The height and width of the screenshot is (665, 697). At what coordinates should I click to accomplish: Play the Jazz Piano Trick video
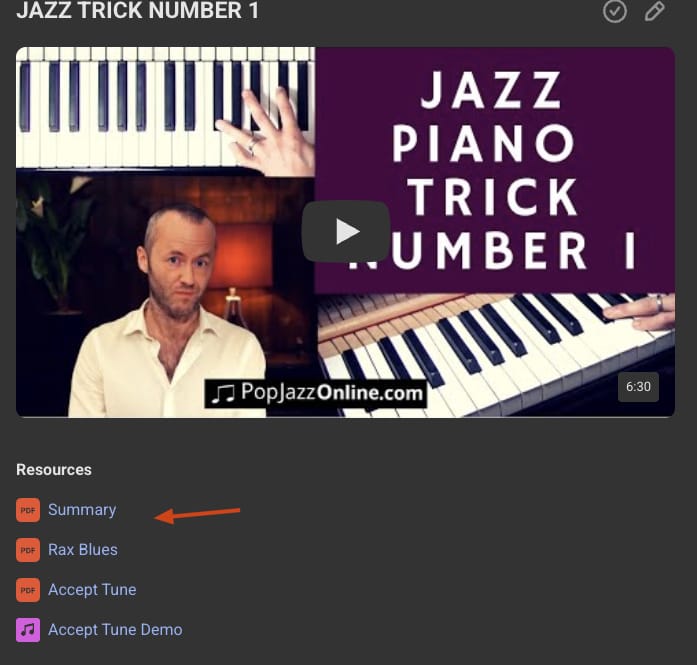[x=345, y=231]
